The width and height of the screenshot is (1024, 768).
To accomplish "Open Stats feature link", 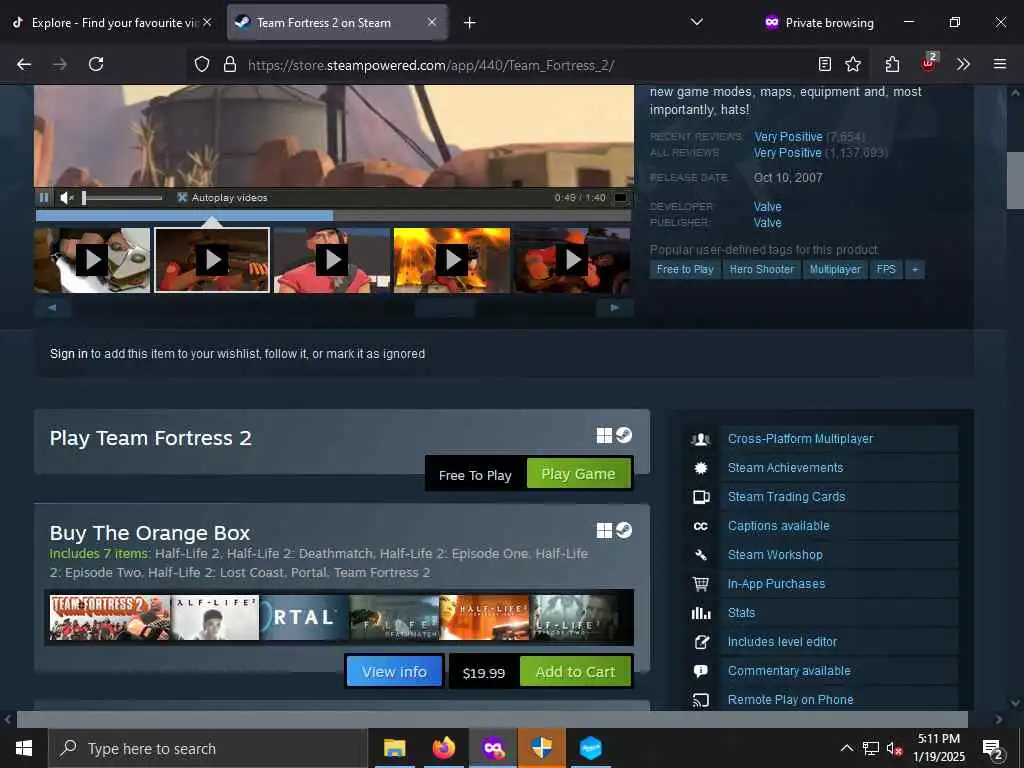I will pyautogui.click(x=741, y=613).
